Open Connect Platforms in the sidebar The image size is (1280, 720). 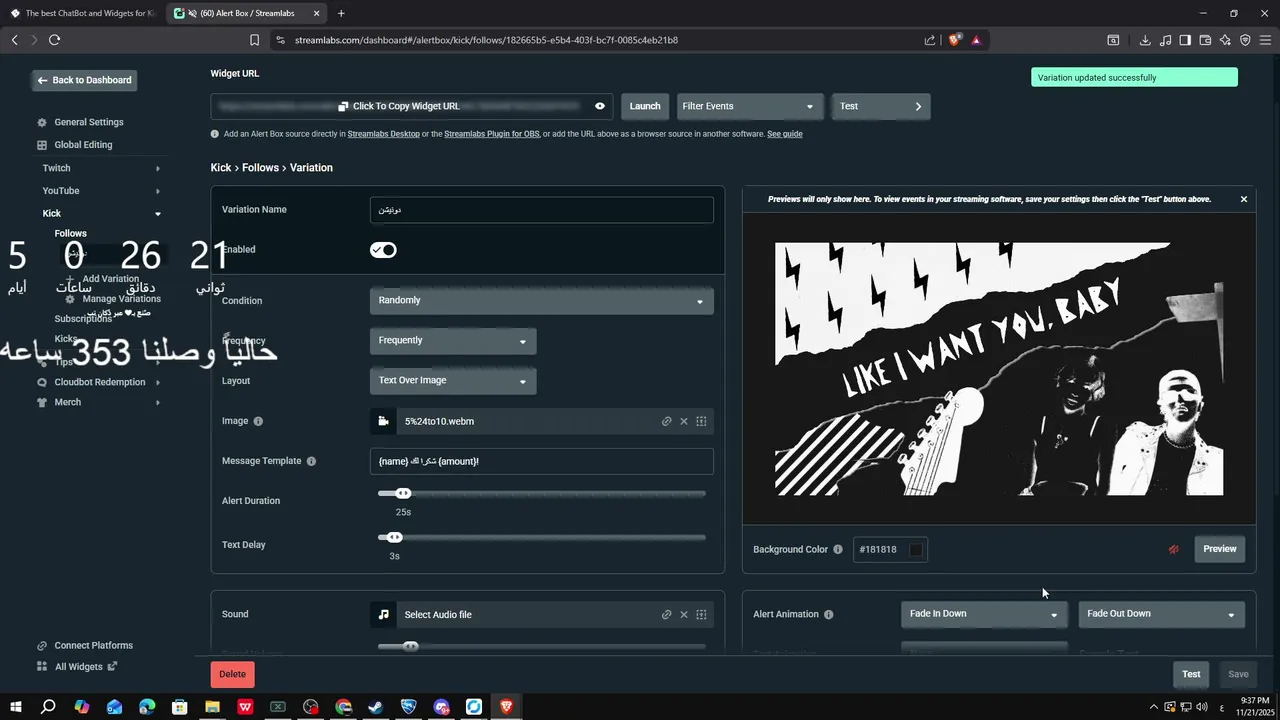94,646
